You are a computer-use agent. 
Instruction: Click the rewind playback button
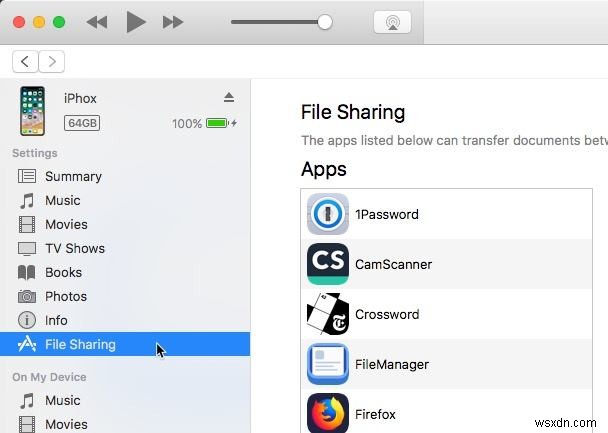coord(97,22)
